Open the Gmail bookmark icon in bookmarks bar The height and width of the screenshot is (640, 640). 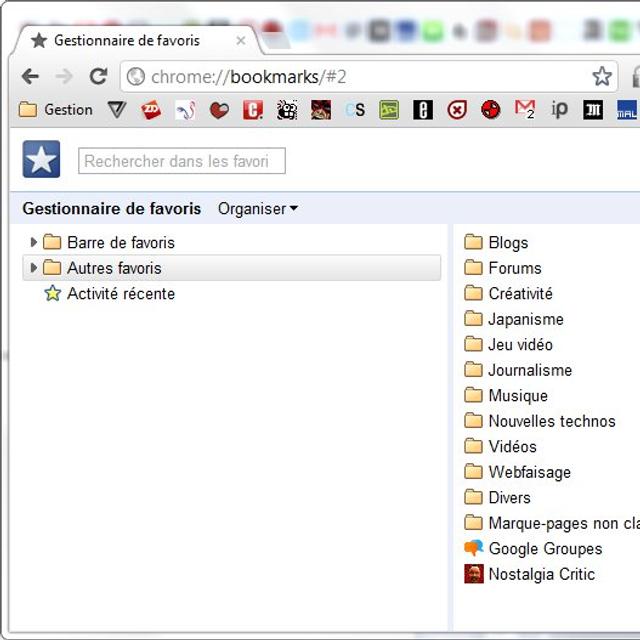[525, 109]
